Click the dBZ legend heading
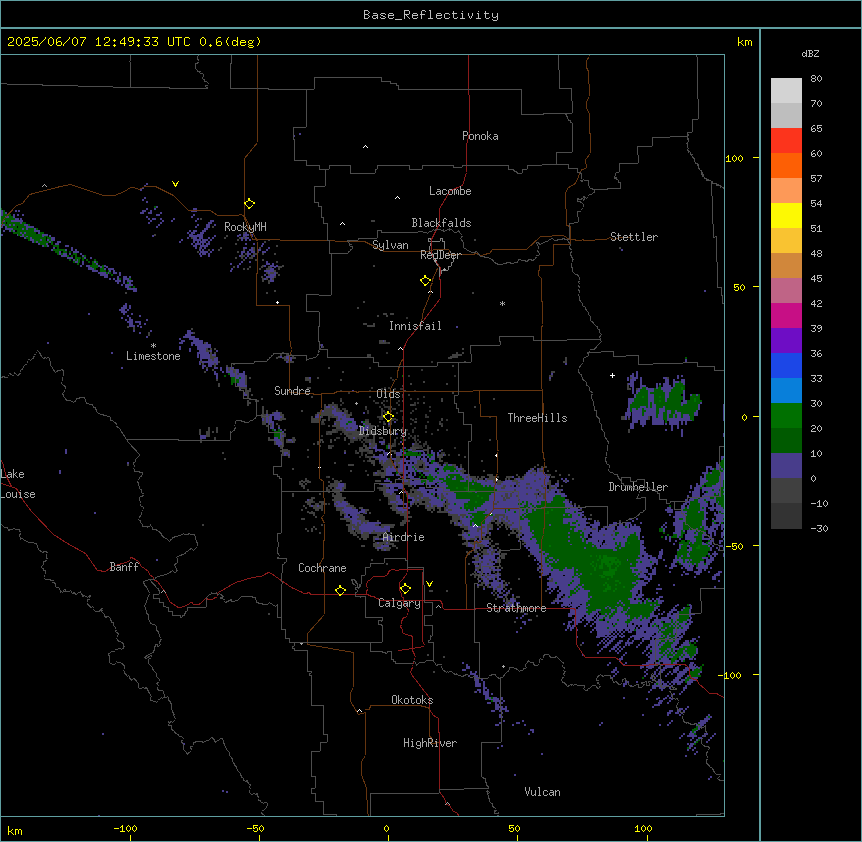862x842 pixels. 810,54
